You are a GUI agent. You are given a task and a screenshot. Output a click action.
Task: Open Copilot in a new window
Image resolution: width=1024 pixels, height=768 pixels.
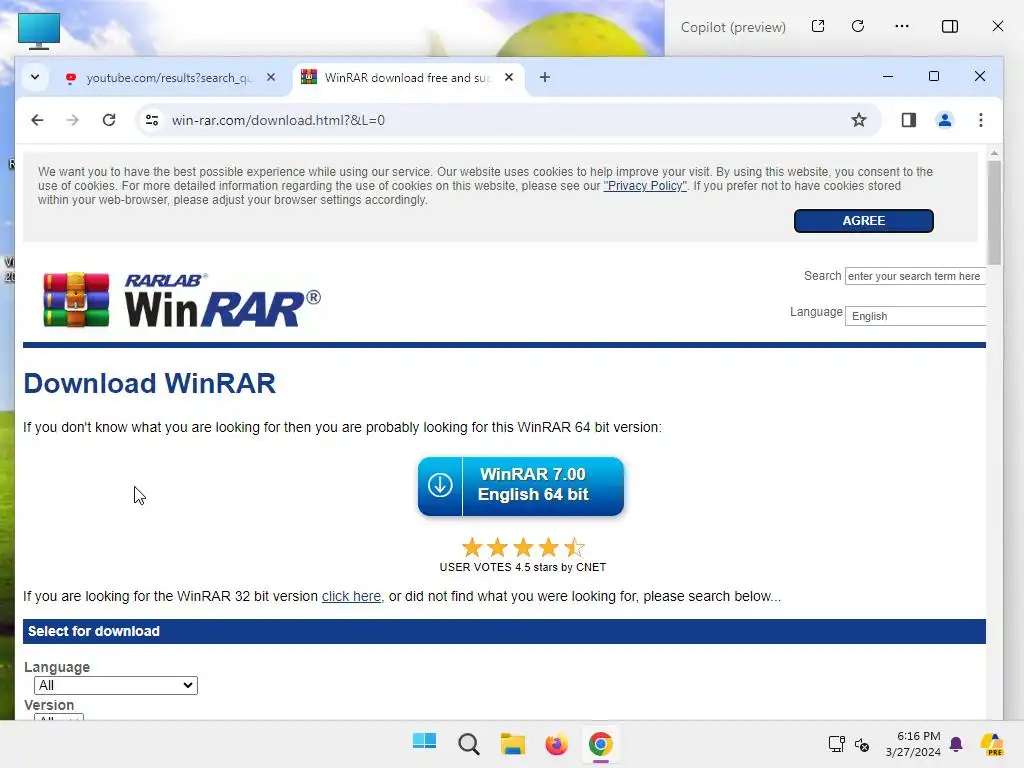pos(818,26)
